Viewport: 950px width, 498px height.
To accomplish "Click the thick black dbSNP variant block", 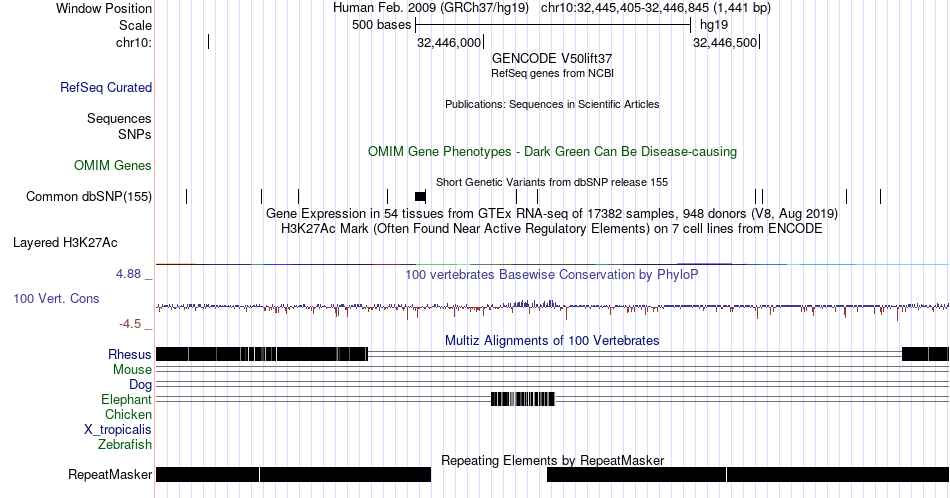I will click(x=420, y=196).
